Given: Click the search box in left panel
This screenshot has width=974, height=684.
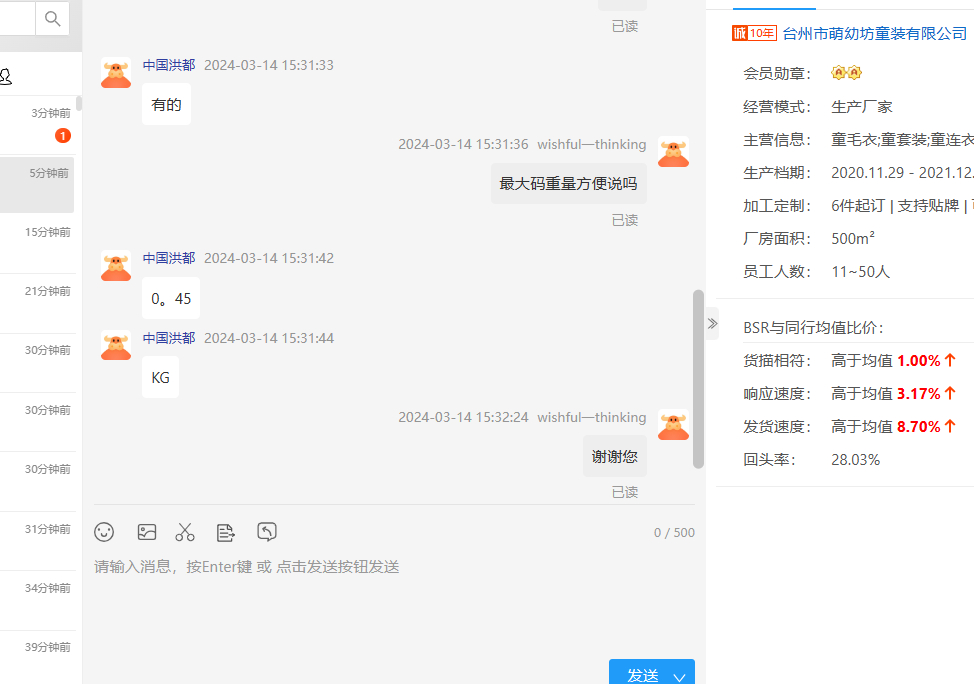Looking at the screenshot, I should point(17,19).
